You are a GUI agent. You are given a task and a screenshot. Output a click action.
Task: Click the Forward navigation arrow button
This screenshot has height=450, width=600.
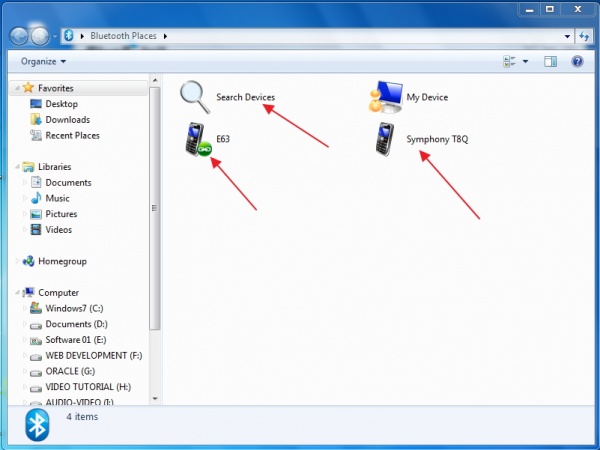pyautogui.click(x=40, y=36)
